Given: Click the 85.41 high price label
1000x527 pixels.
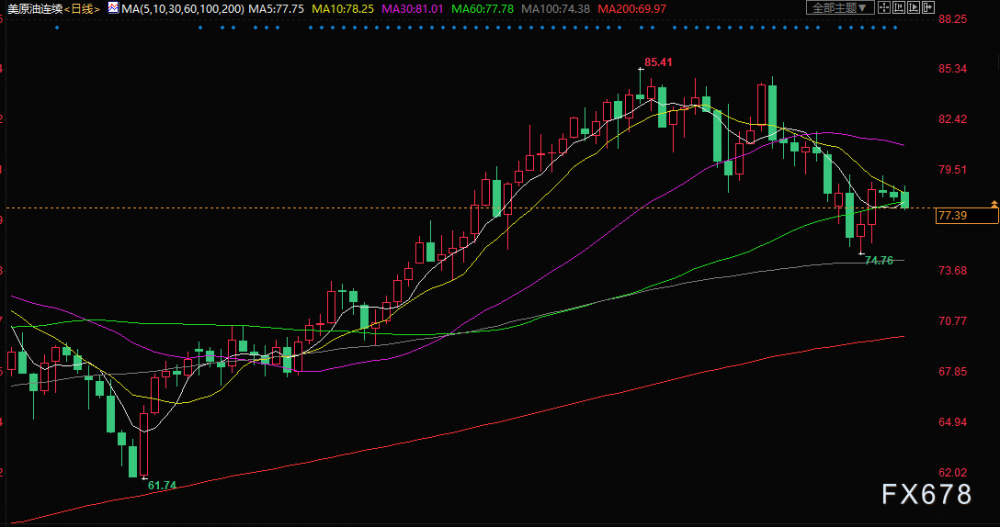Looking at the screenshot, I should [x=658, y=62].
